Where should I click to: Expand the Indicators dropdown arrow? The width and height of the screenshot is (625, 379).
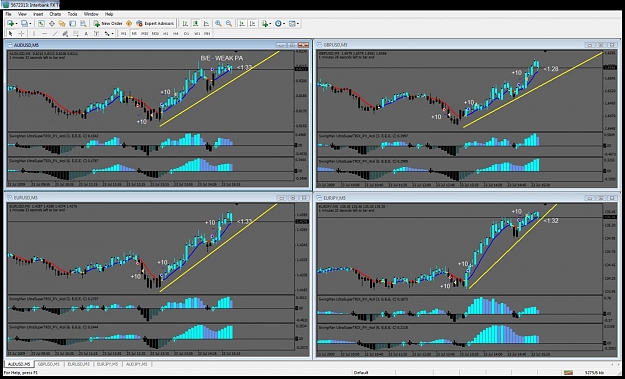tap(270, 24)
